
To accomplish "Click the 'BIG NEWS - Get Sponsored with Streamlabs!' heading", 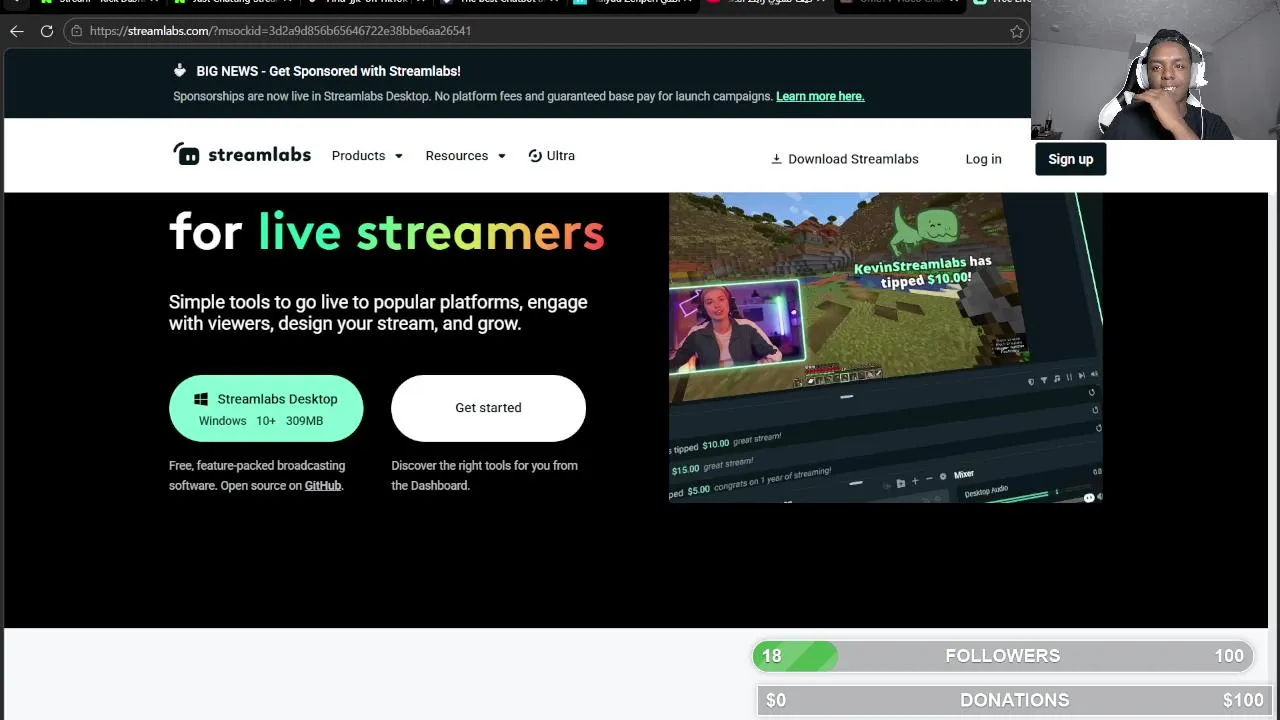I will pos(328,71).
